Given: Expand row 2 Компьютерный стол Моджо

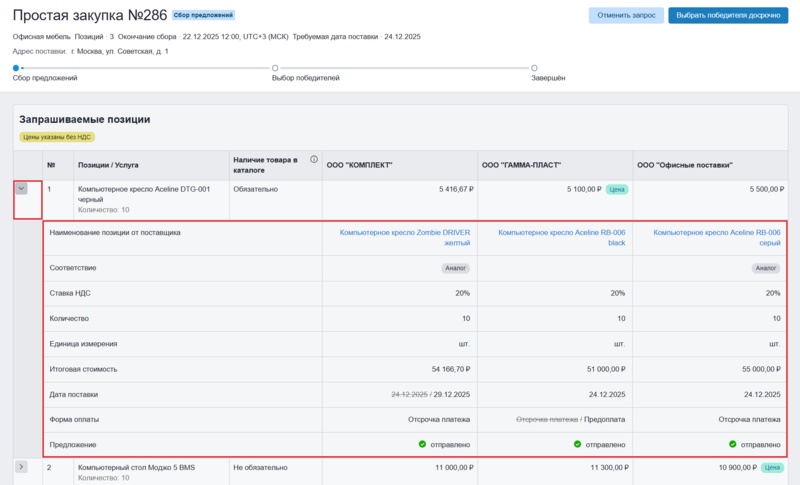Looking at the screenshot, I should tap(22, 467).
